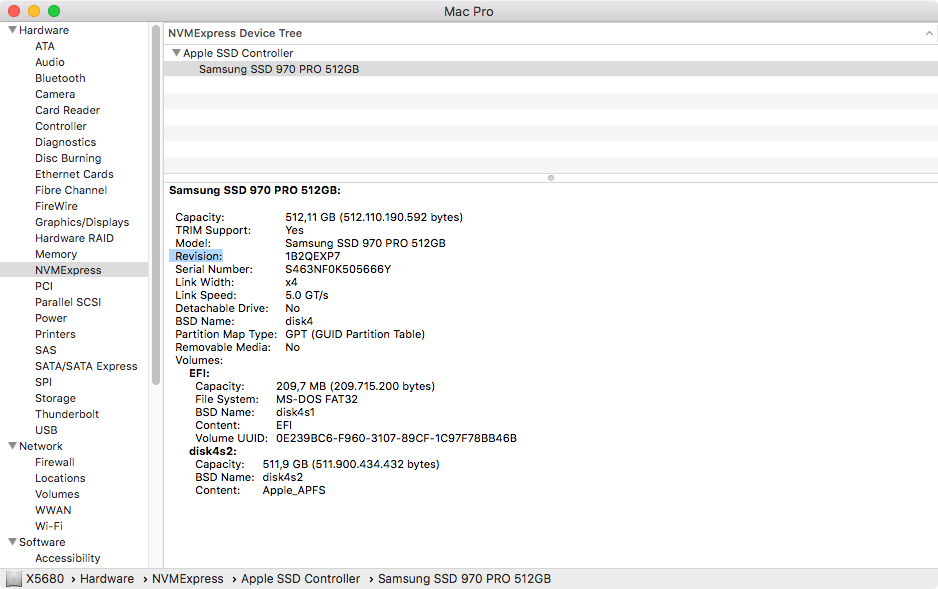Click the disk4s2 volume heading
938x589 pixels.
[213, 451]
